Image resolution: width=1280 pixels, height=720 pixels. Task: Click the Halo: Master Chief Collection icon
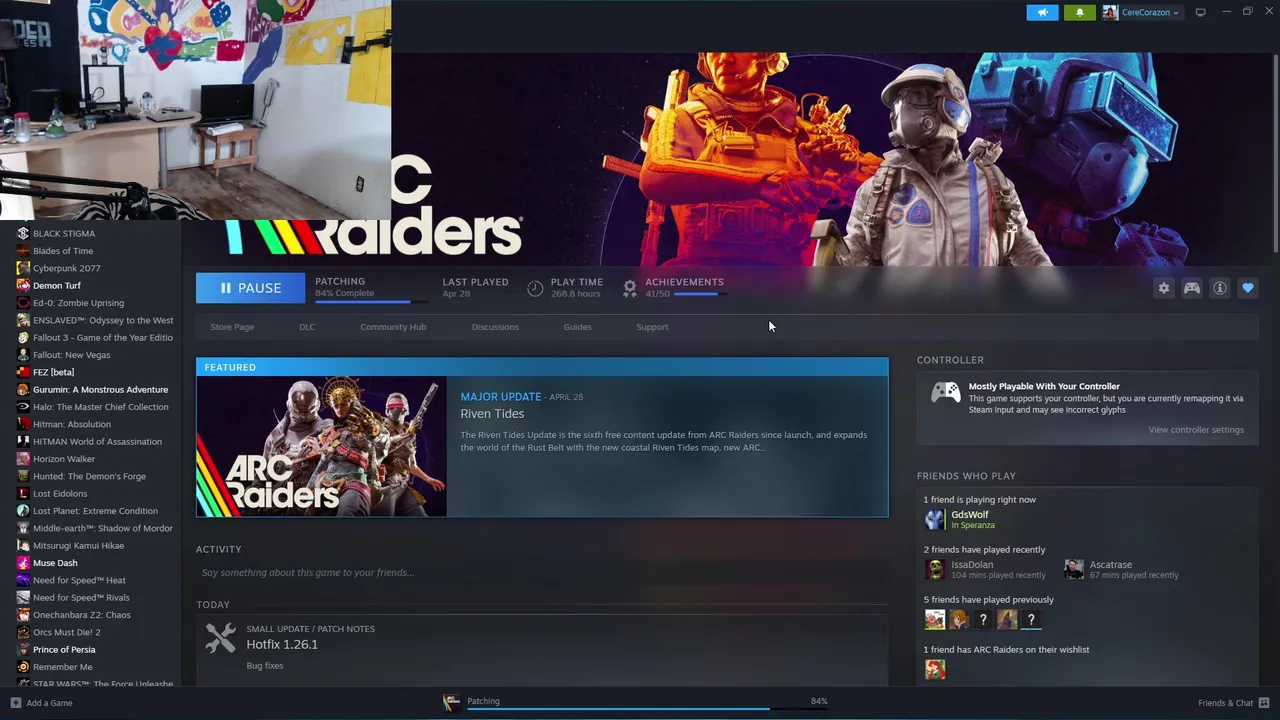pos(23,407)
